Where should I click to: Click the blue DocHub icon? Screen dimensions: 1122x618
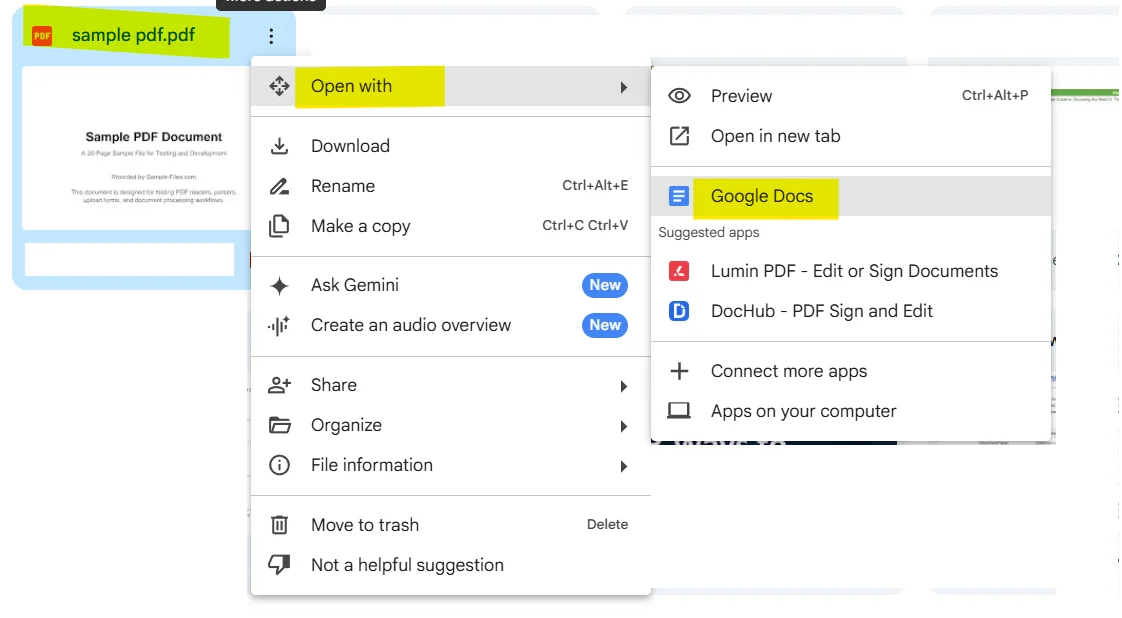678,311
